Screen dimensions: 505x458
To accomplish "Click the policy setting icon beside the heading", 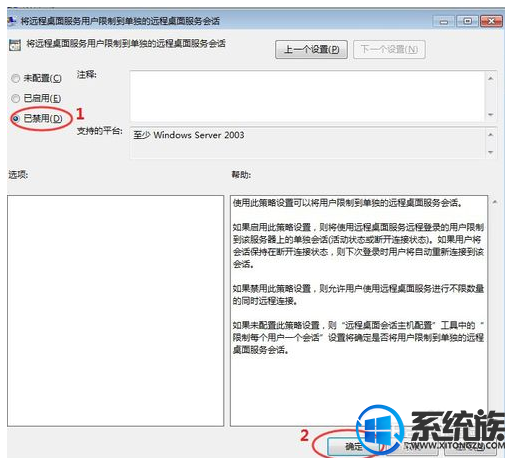I will [x=15, y=45].
